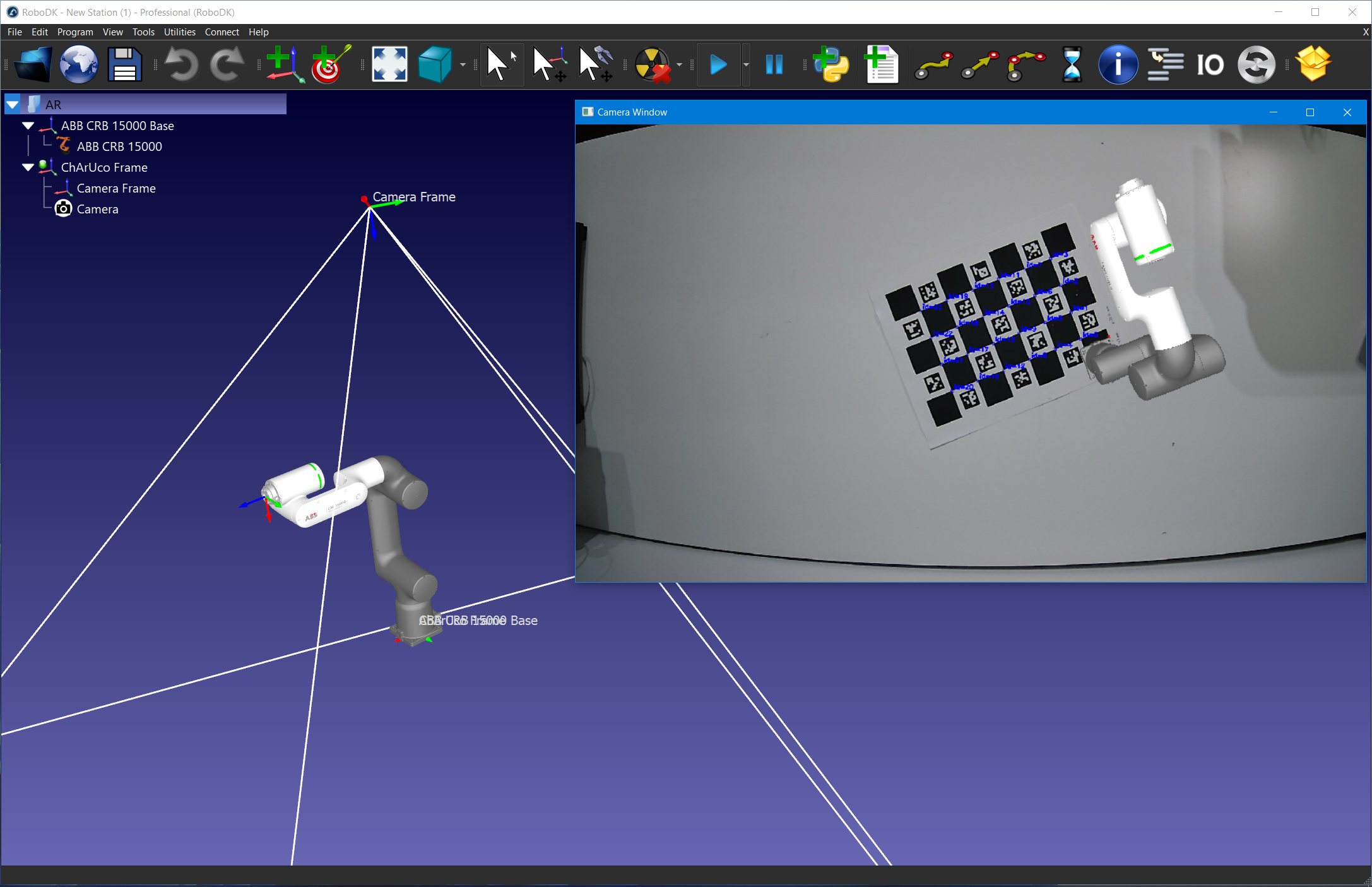Select the ABB CRB 15000 robot item
This screenshot has height=887, width=1372.
(119, 146)
